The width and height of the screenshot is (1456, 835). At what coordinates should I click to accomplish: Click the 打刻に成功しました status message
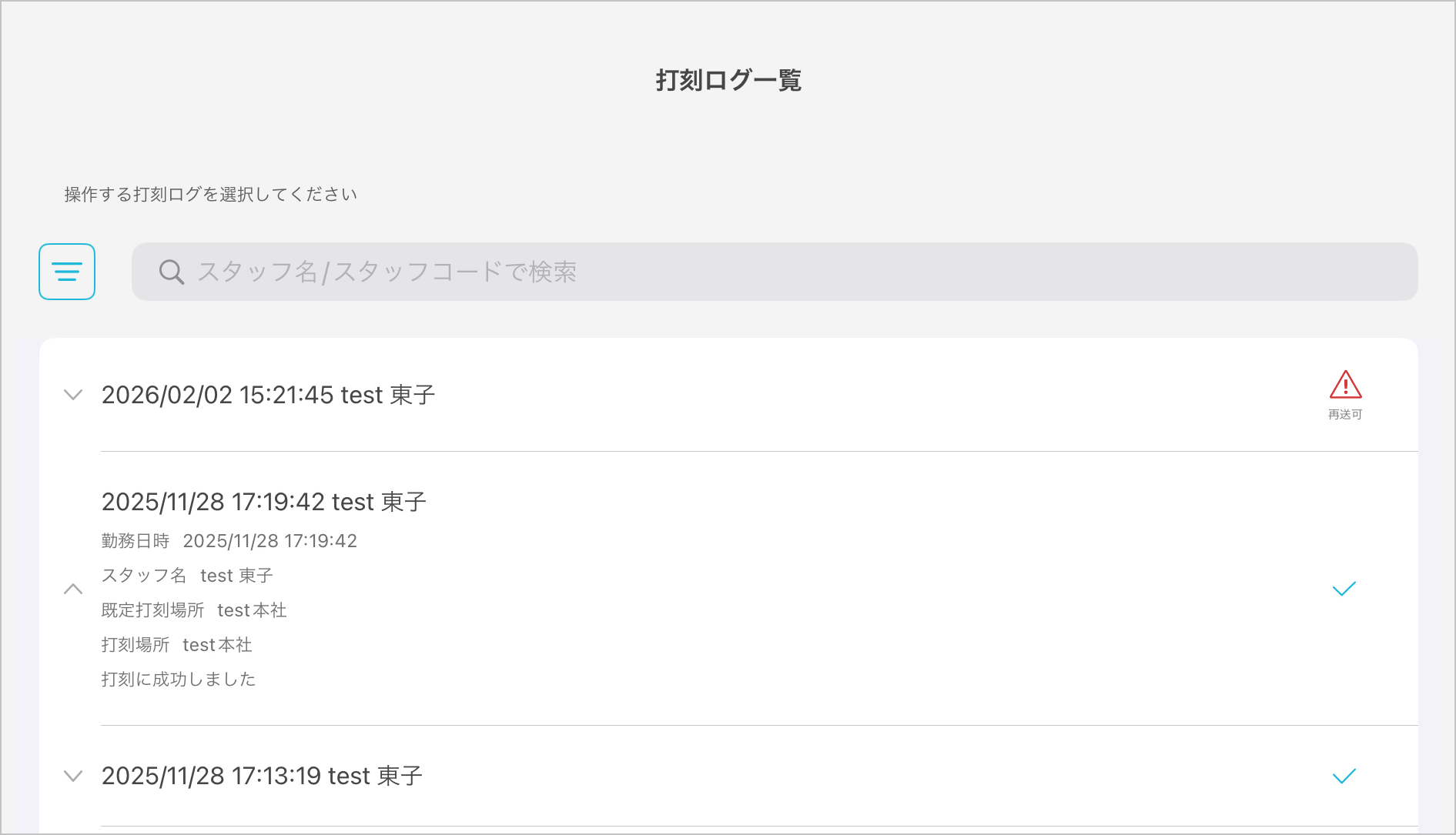179,680
